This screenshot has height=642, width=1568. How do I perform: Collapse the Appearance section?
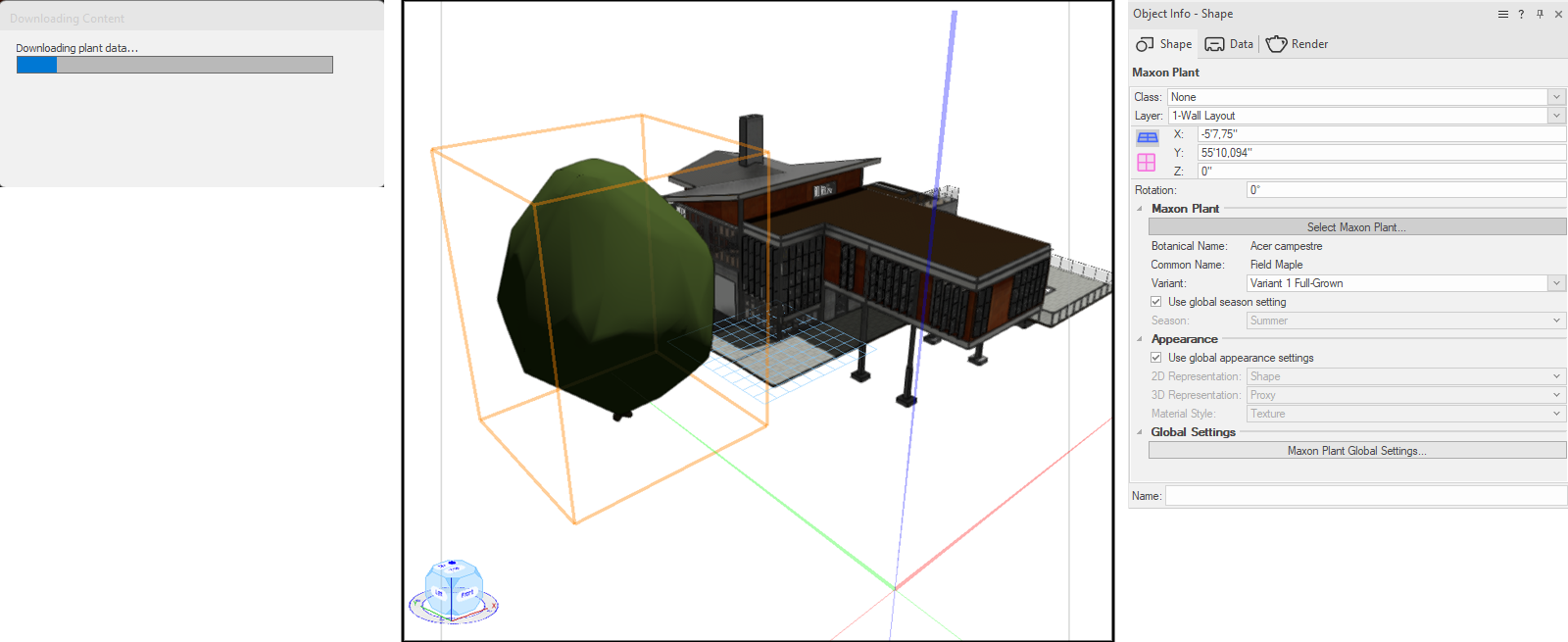[x=1140, y=339]
